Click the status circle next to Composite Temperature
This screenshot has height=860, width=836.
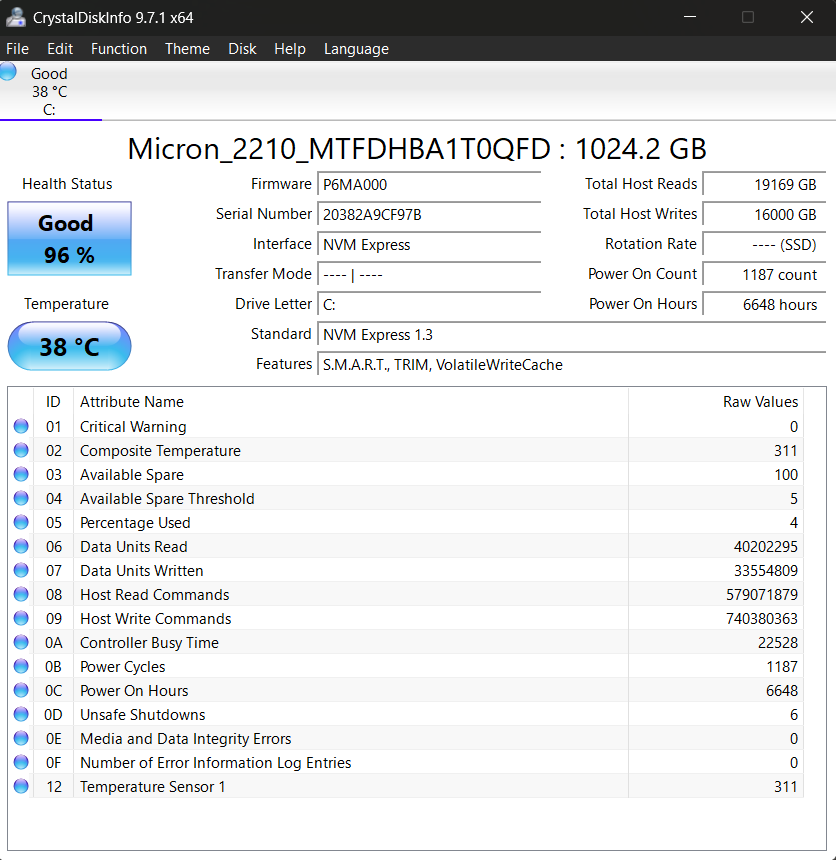pyautogui.click(x=21, y=450)
